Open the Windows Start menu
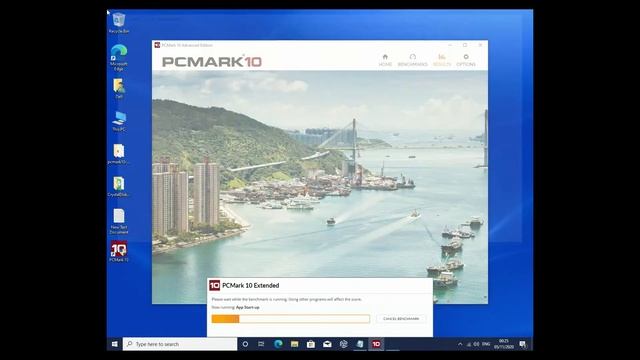 [x=115, y=344]
